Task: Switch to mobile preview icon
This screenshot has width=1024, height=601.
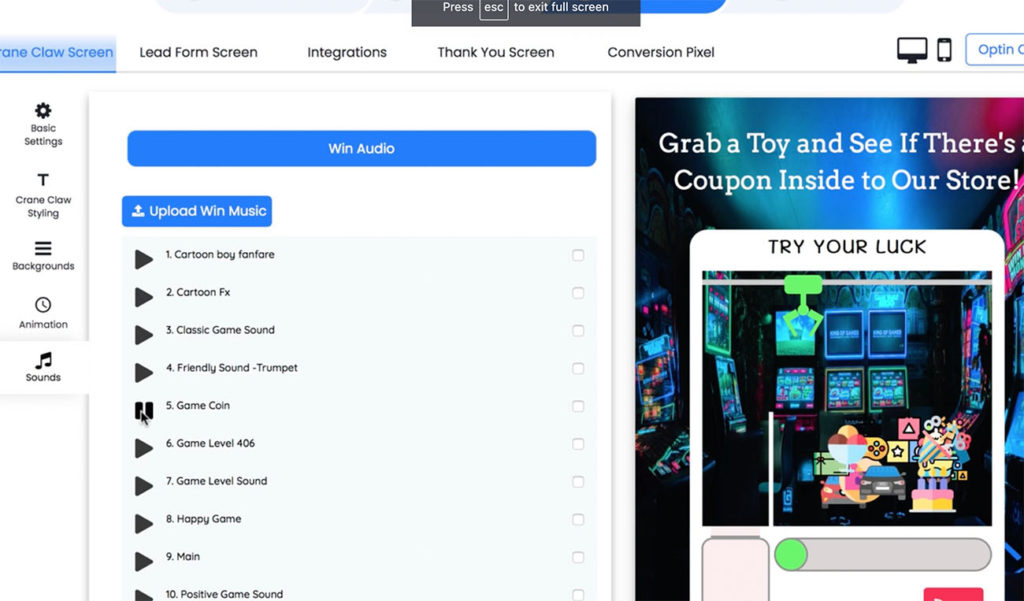Action: coord(944,50)
